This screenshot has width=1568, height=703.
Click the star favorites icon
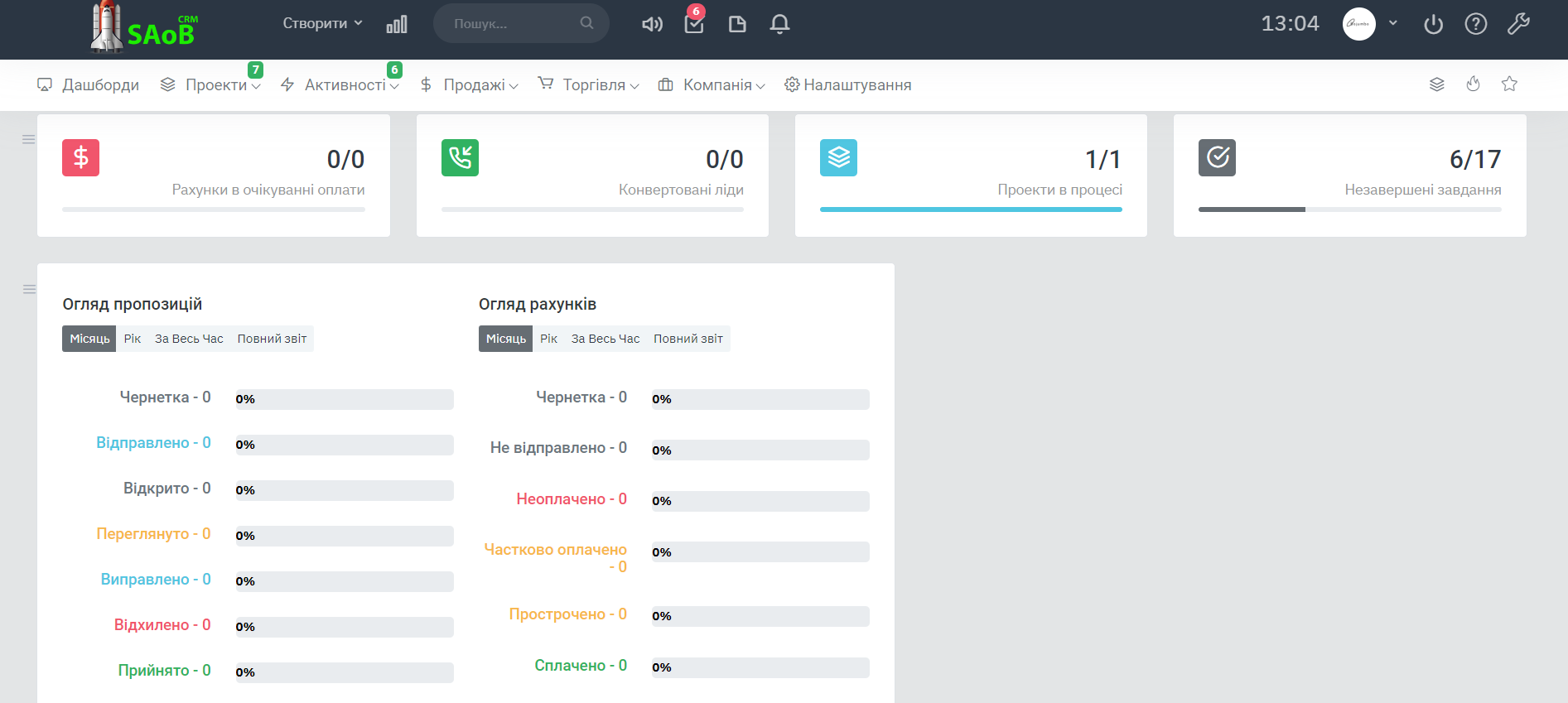coord(1509,84)
